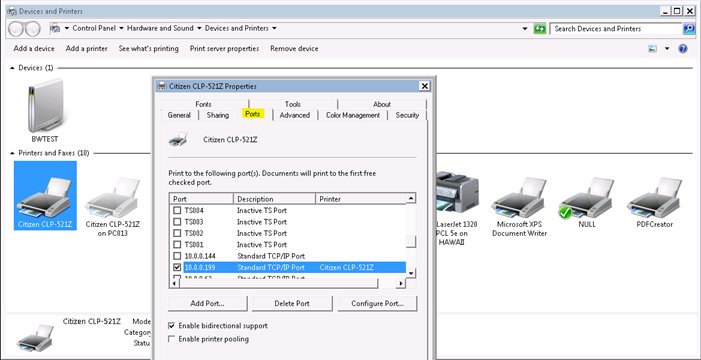Collapse the Devices (1) group
The height and width of the screenshot is (360, 701).
click(12, 68)
